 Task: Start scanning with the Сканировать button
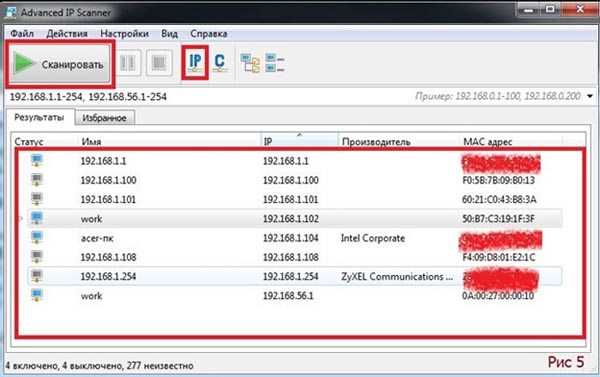(x=60, y=64)
